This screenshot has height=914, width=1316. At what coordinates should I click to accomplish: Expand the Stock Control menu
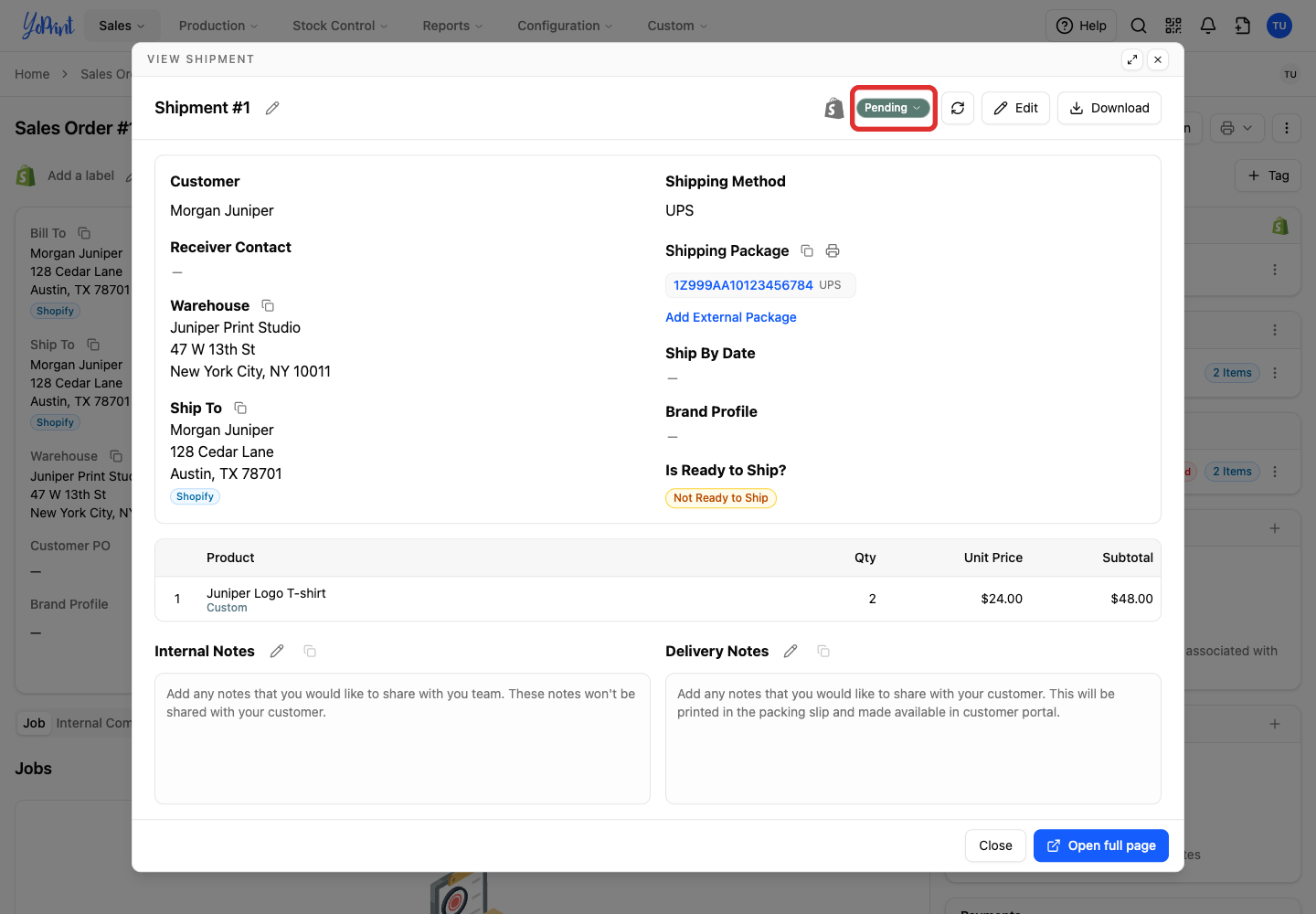click(340, 26)
